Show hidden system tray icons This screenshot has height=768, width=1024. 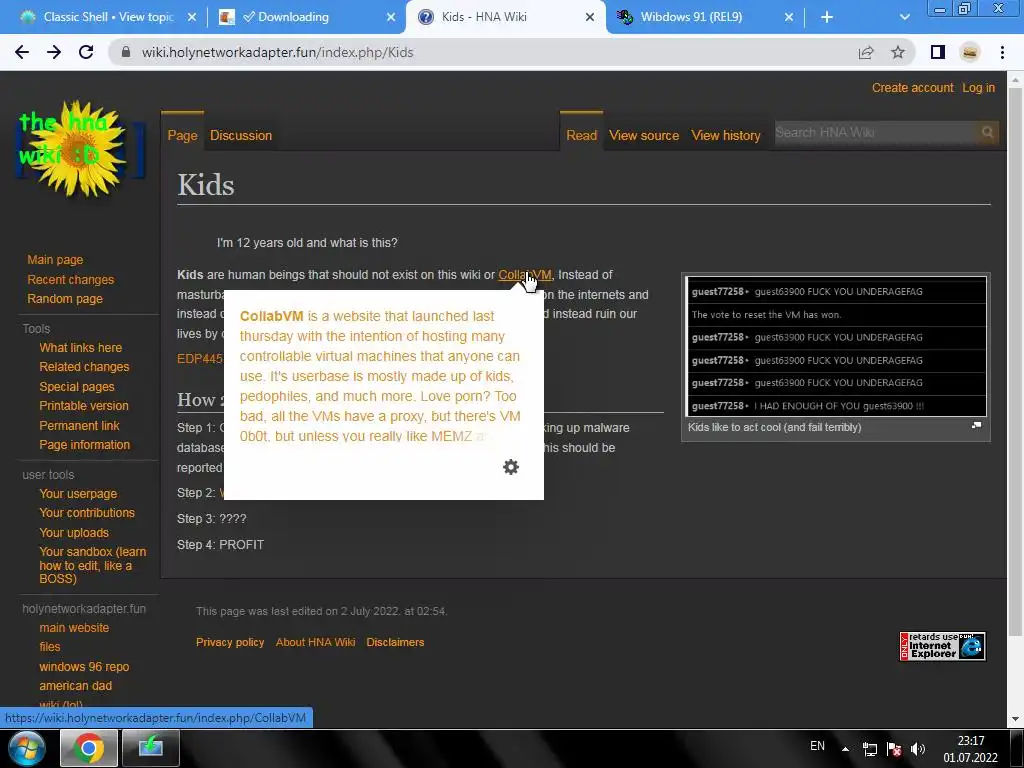coord(845,749)
